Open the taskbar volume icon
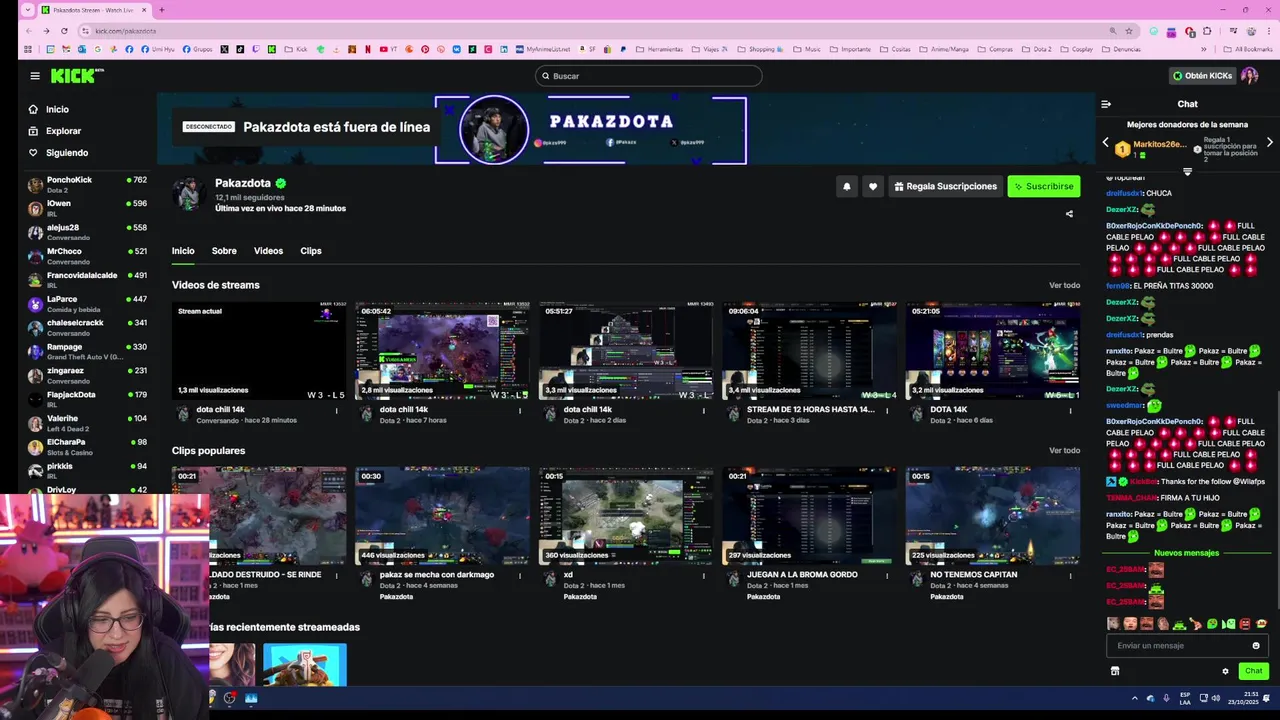This screenshot has width=1280, height=720. (1217, 698)
